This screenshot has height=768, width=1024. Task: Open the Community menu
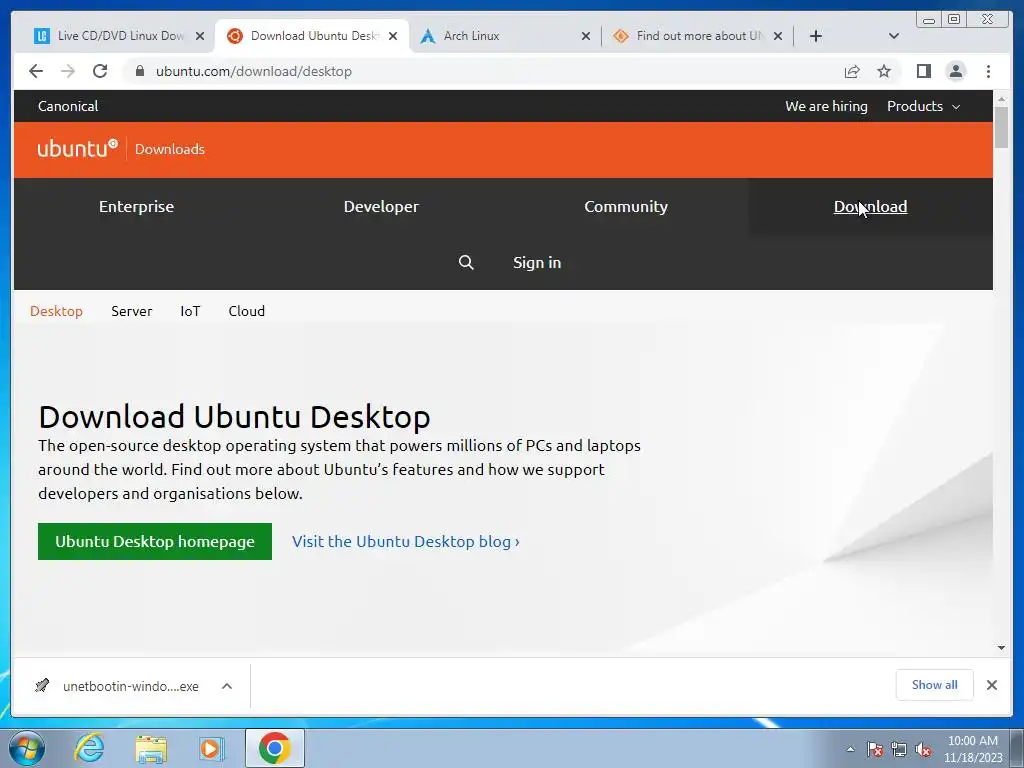pos(626,206)
